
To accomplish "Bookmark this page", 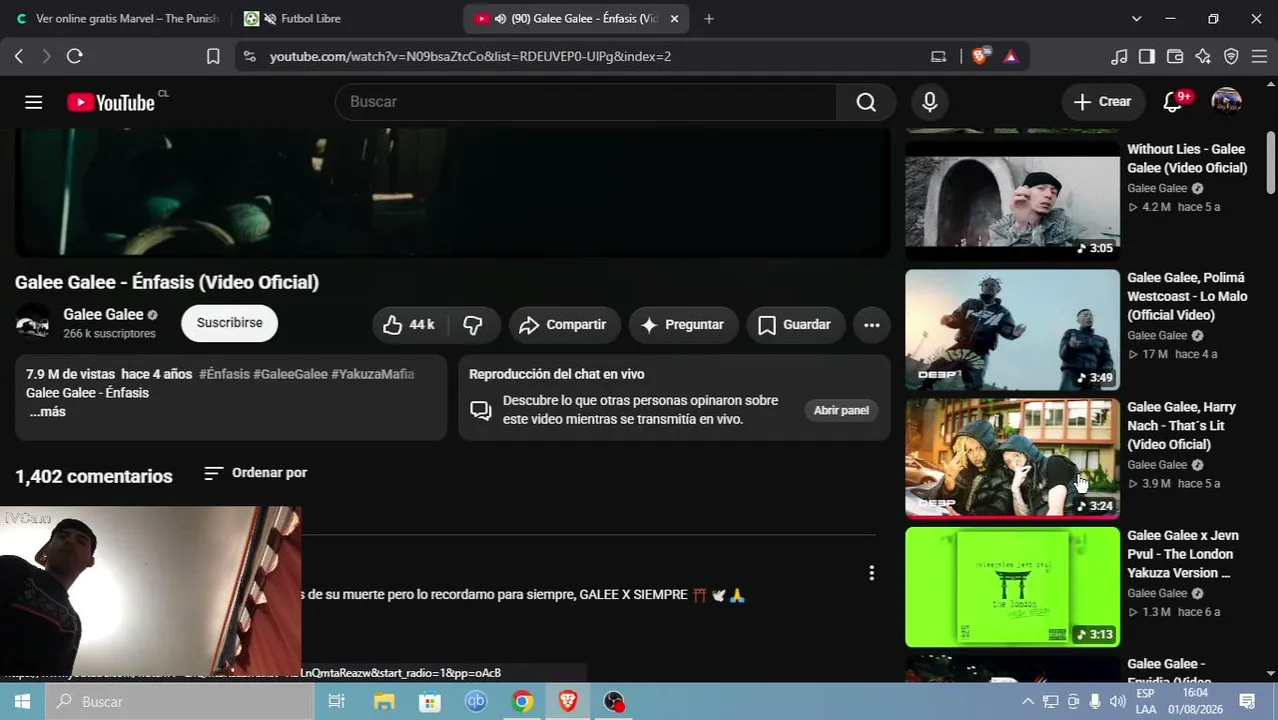I will pos(213,57).
